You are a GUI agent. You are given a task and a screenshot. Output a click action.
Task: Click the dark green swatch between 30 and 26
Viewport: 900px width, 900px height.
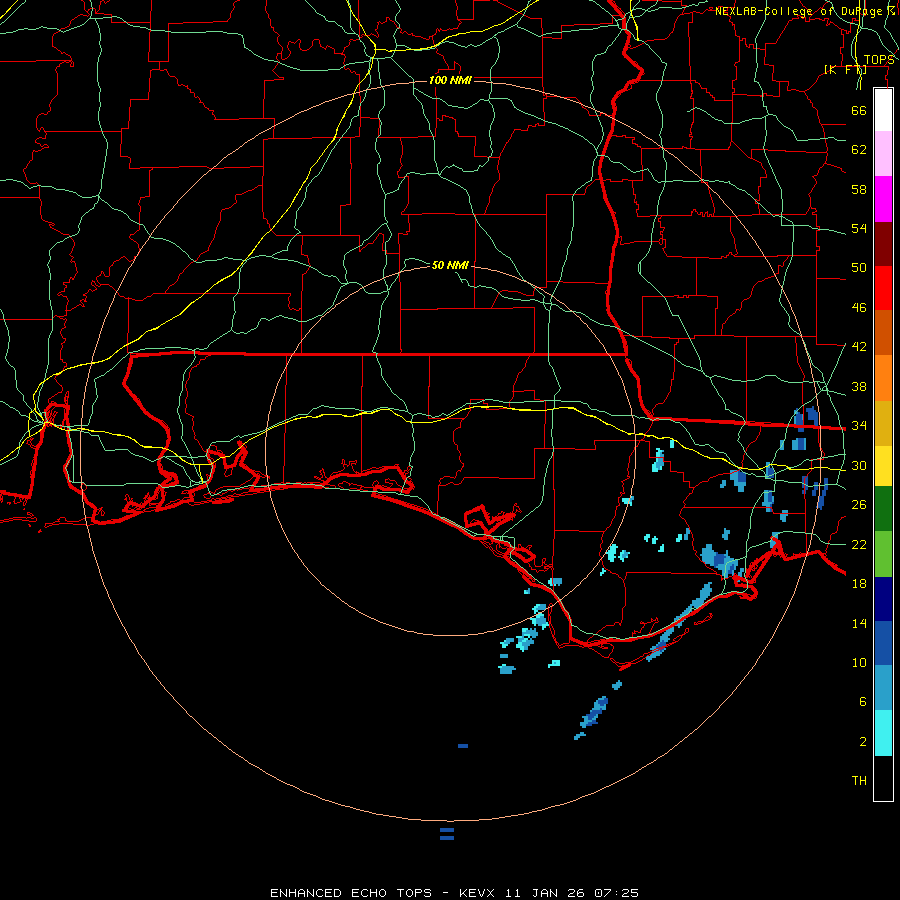pyautogui.click(x=883, y=509)
